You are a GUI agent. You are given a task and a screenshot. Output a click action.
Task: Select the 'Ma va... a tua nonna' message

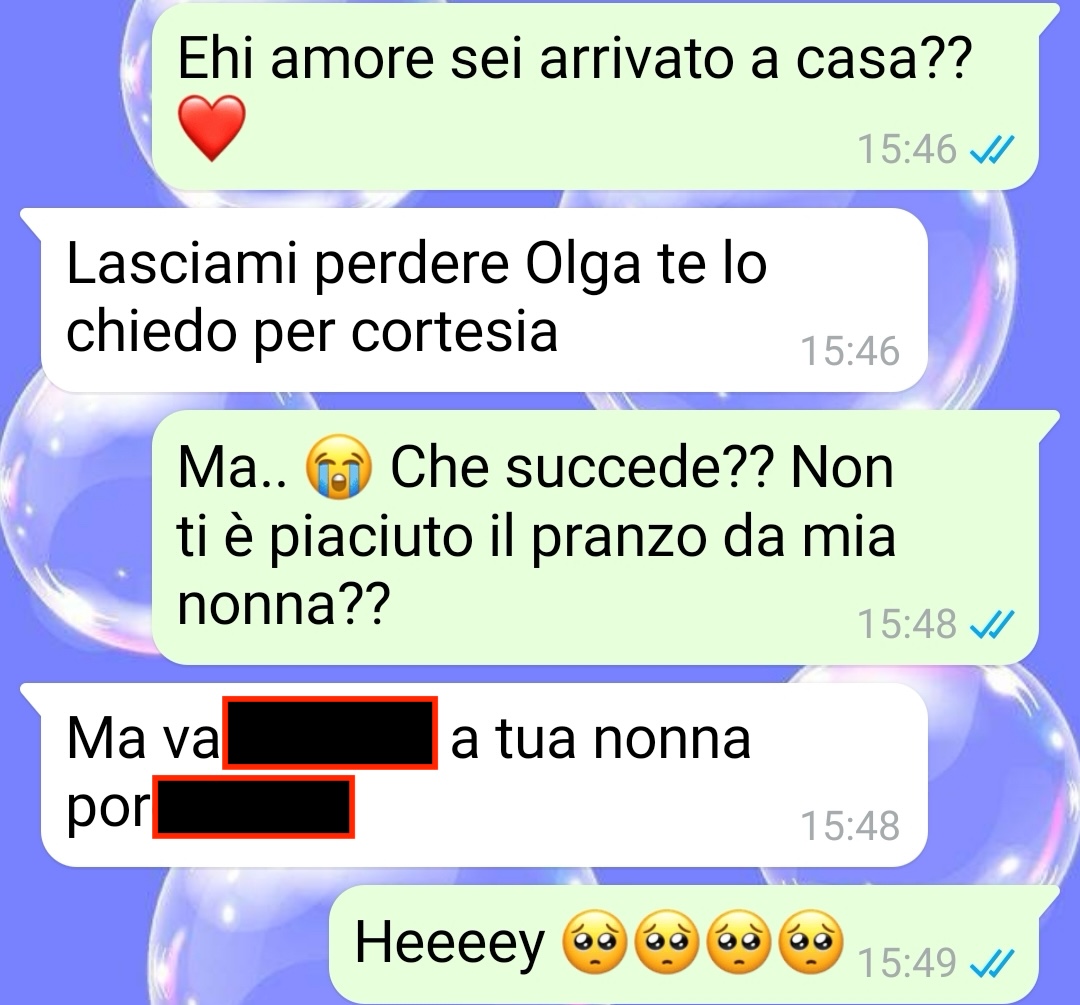click(475, 775)
